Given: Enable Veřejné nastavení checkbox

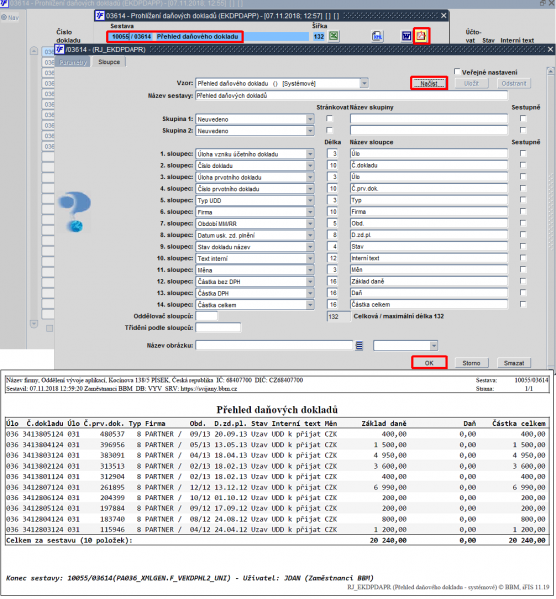Looking at the screenshot, I should coord(457,71).
